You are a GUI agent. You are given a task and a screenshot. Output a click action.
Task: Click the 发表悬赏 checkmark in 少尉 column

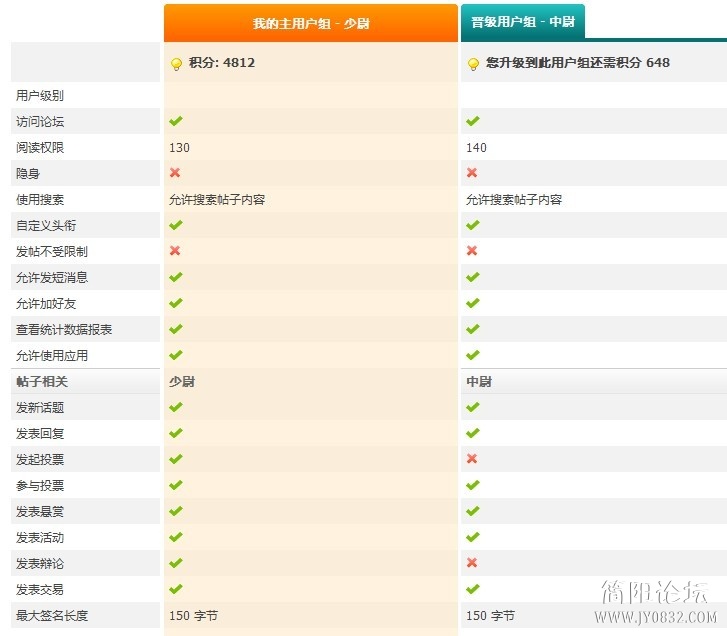click(x=176, y=511)
